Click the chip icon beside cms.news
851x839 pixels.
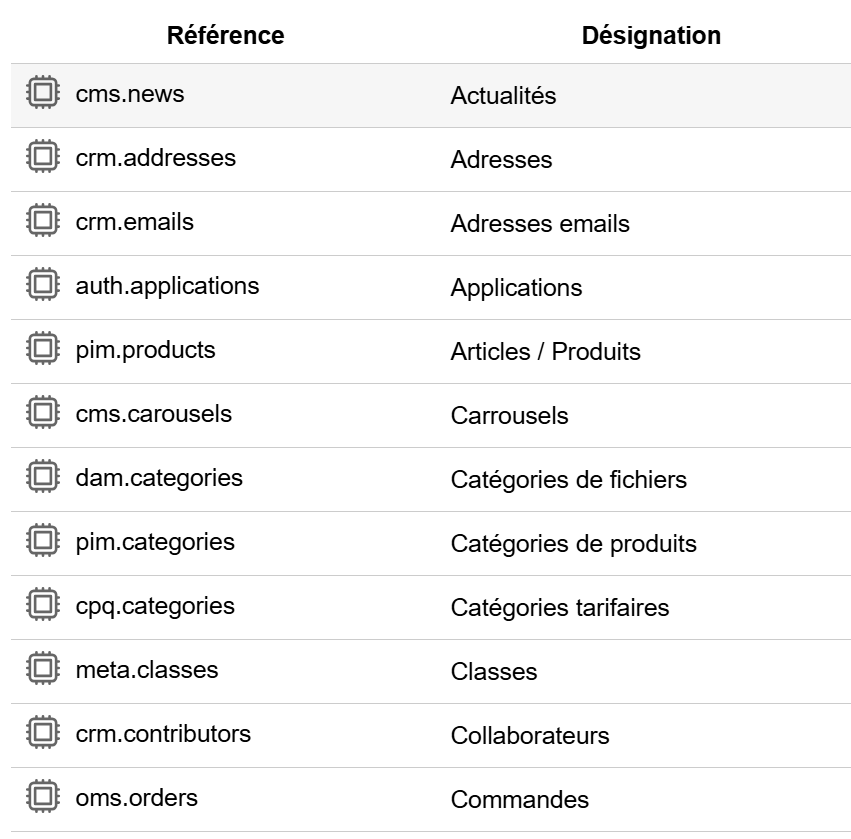click(42, 94)
